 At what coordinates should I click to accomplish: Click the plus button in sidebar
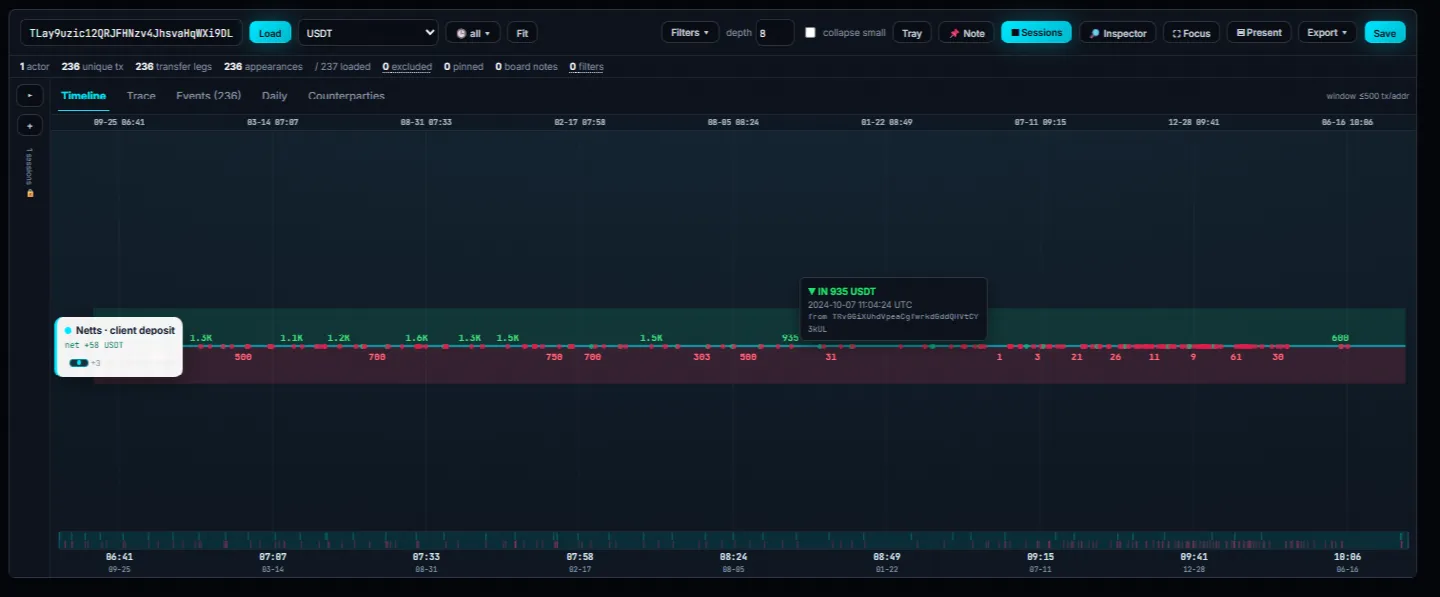click(x=29, y=126)
